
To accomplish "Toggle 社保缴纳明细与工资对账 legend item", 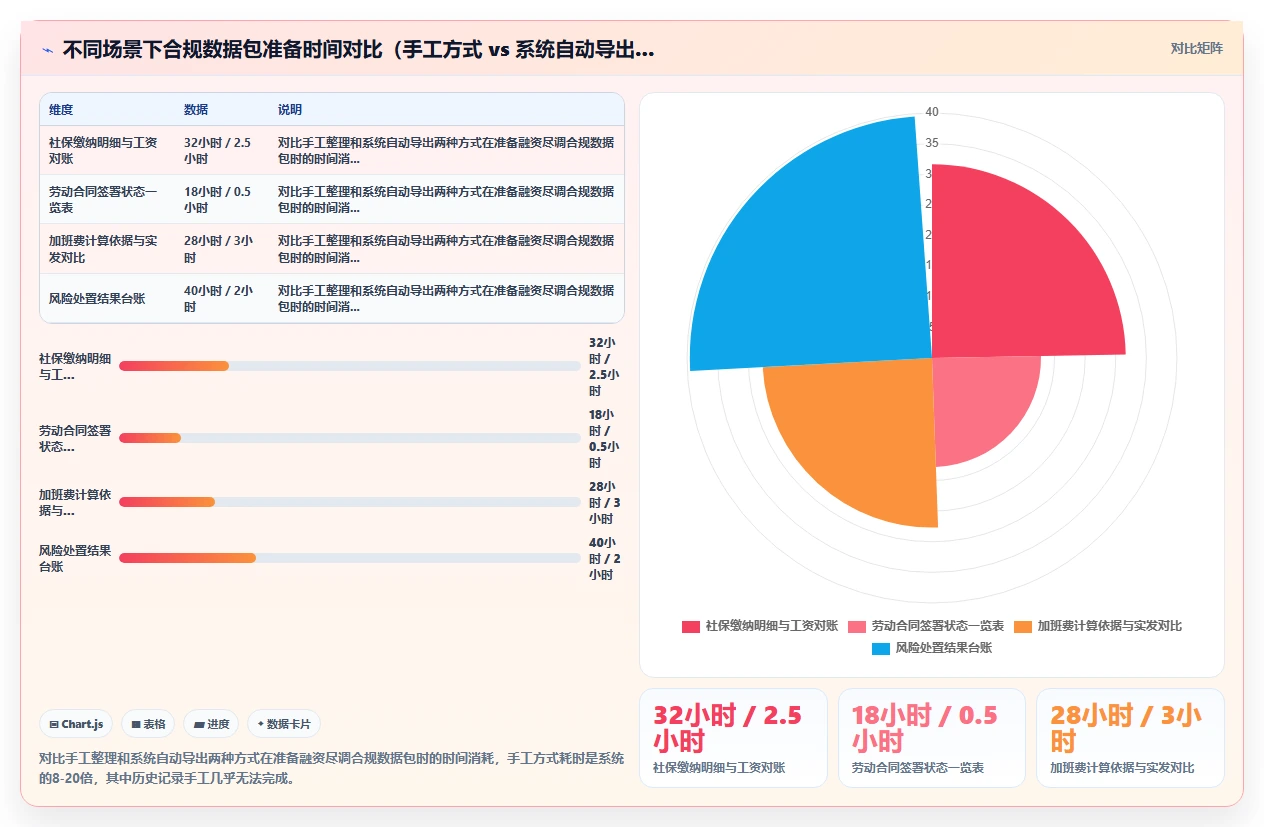I will (760, 626).
